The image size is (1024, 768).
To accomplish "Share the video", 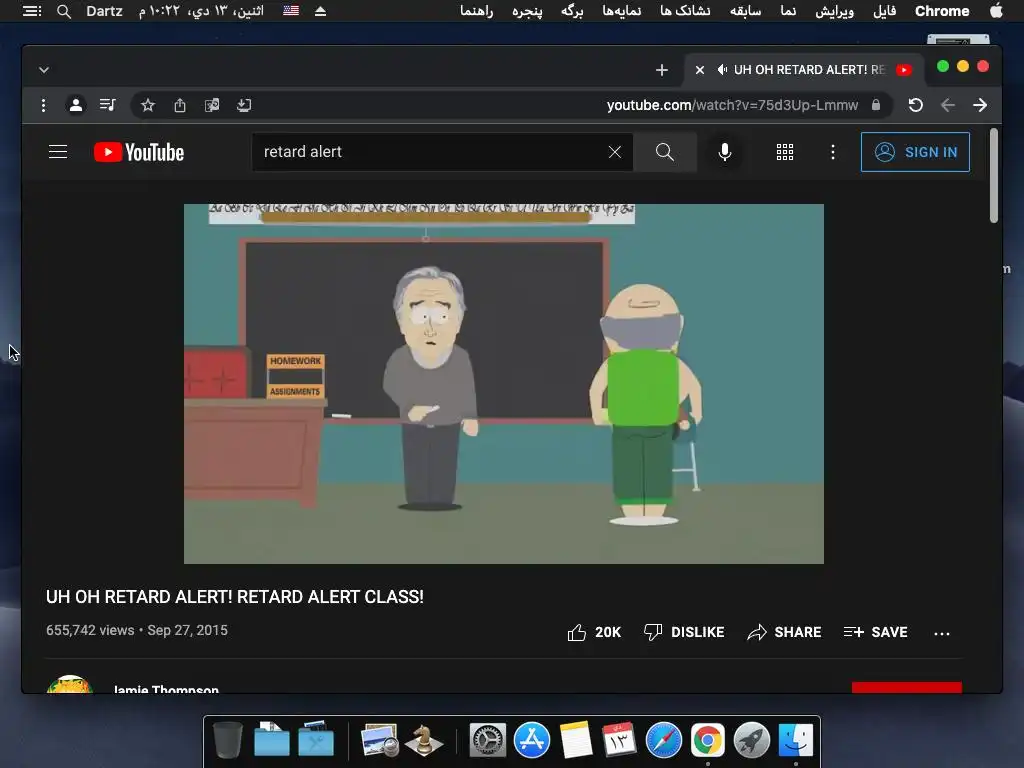I will click(784, 632).
